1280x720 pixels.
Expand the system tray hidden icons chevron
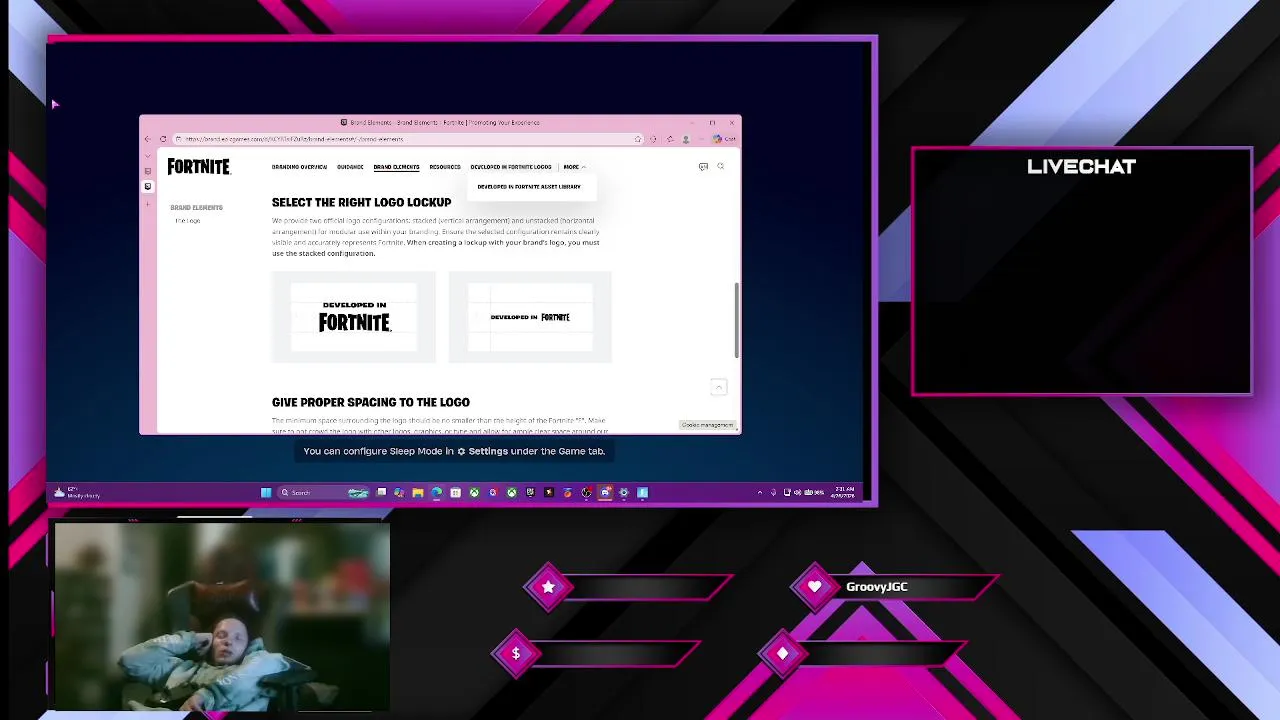click(x=759, y=492)
